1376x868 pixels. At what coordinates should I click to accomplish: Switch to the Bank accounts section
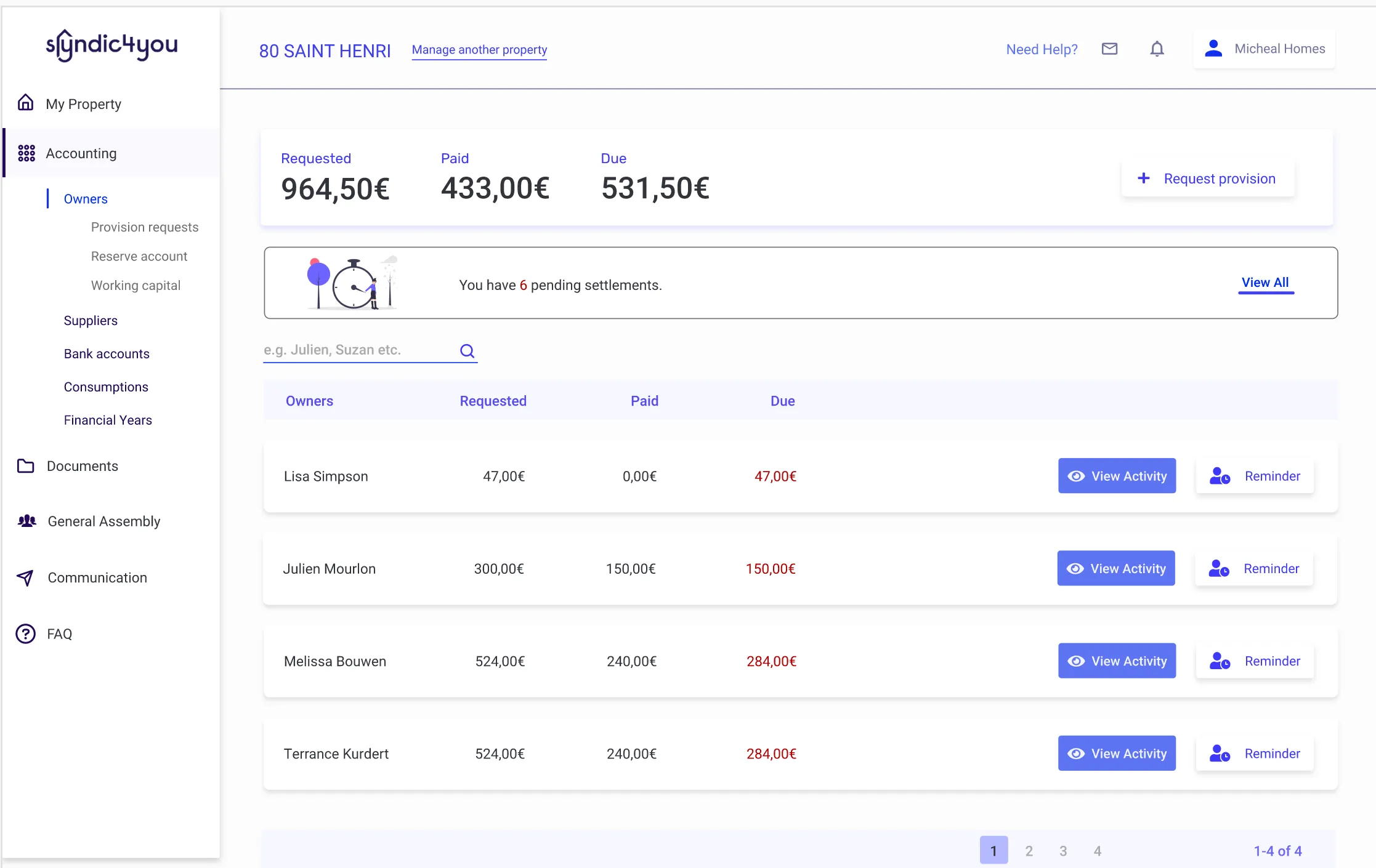[x=107, y=353]
